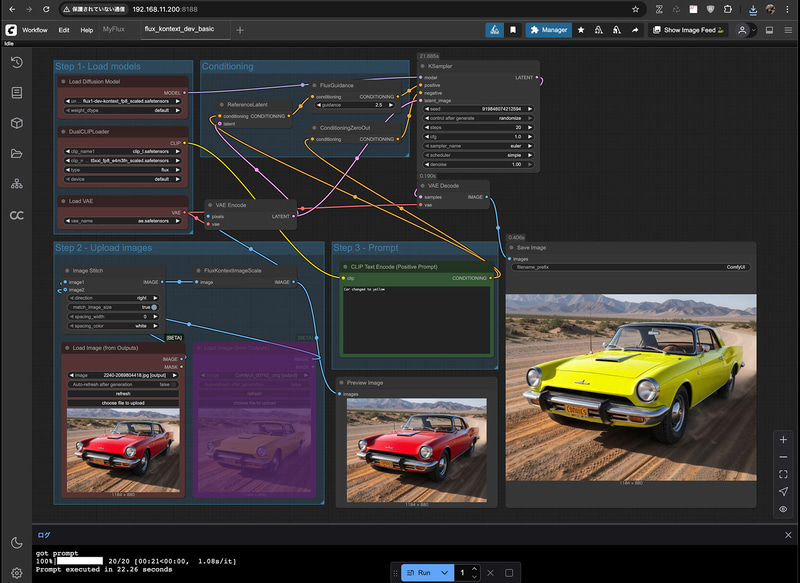Click the bookmark icon in the top toolbar
800x583 pixels.
(x=513, y=31)
